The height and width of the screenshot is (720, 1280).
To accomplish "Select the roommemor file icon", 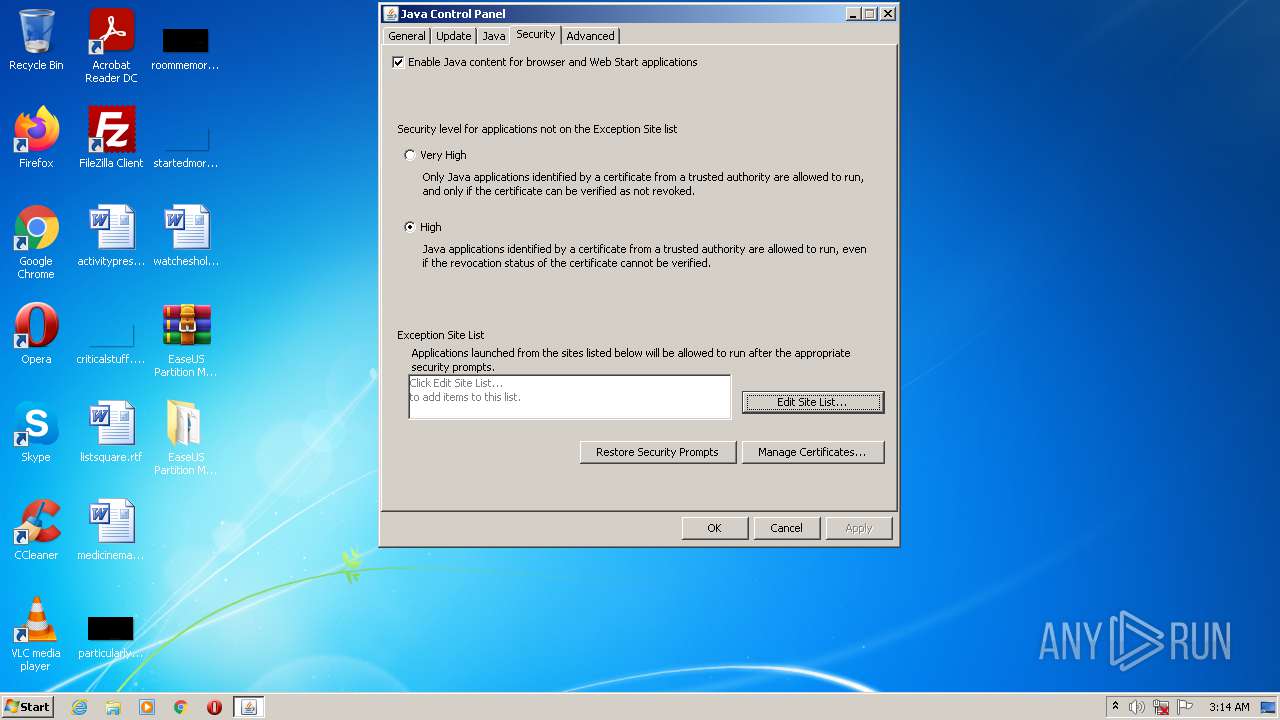I will (x=186, y=49).
